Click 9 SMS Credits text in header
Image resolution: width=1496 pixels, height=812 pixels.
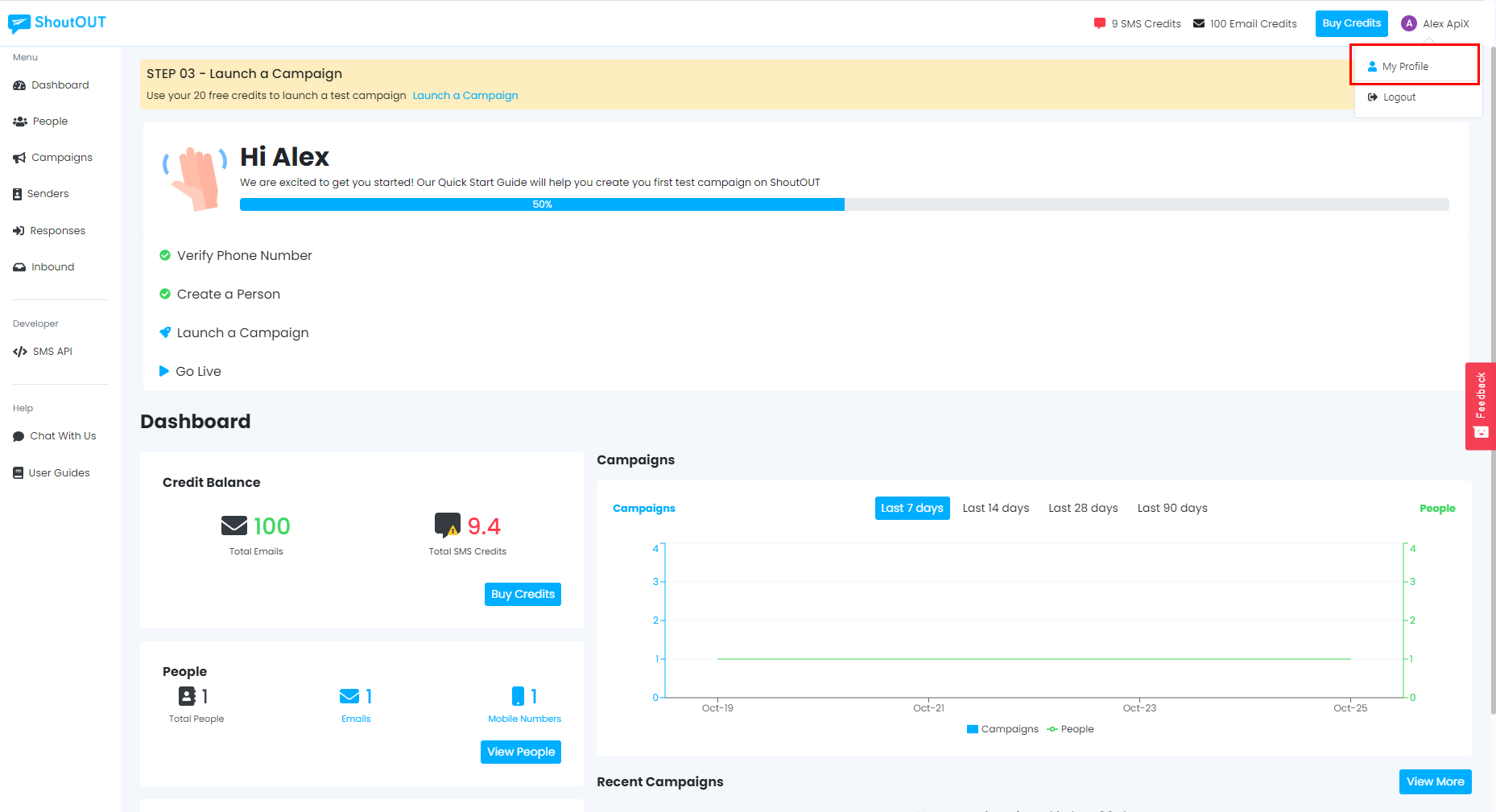1146,23
